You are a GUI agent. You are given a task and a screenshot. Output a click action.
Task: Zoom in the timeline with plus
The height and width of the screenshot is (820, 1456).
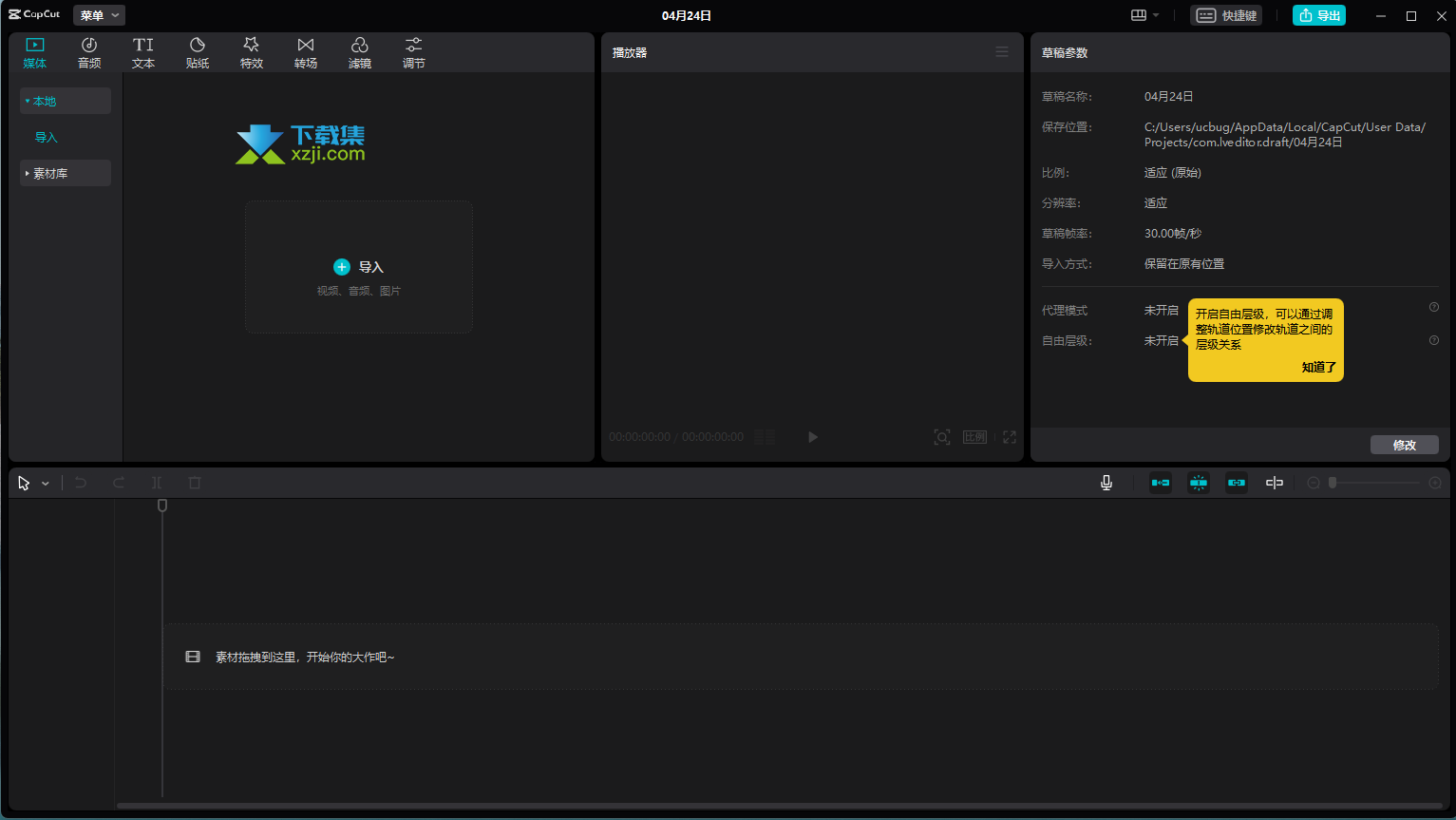(1435, 483)
